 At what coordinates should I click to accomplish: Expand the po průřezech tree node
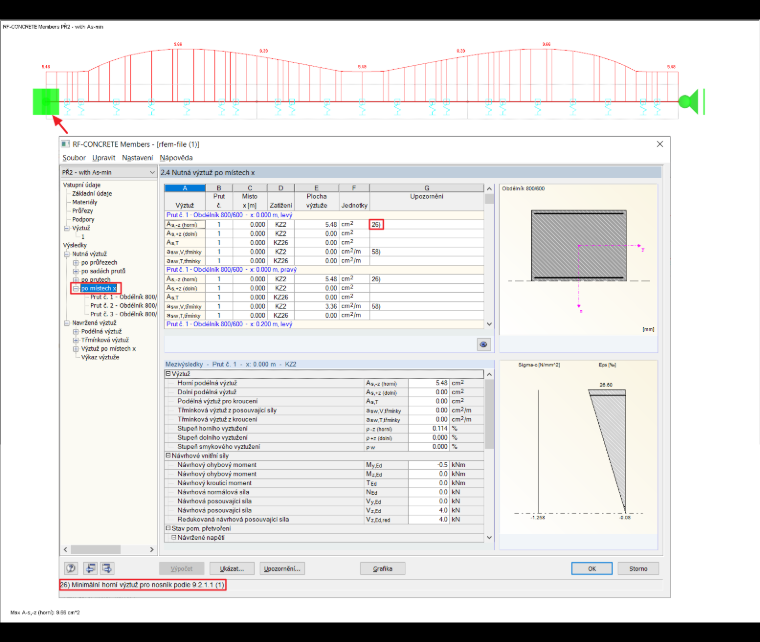point(76,263)
